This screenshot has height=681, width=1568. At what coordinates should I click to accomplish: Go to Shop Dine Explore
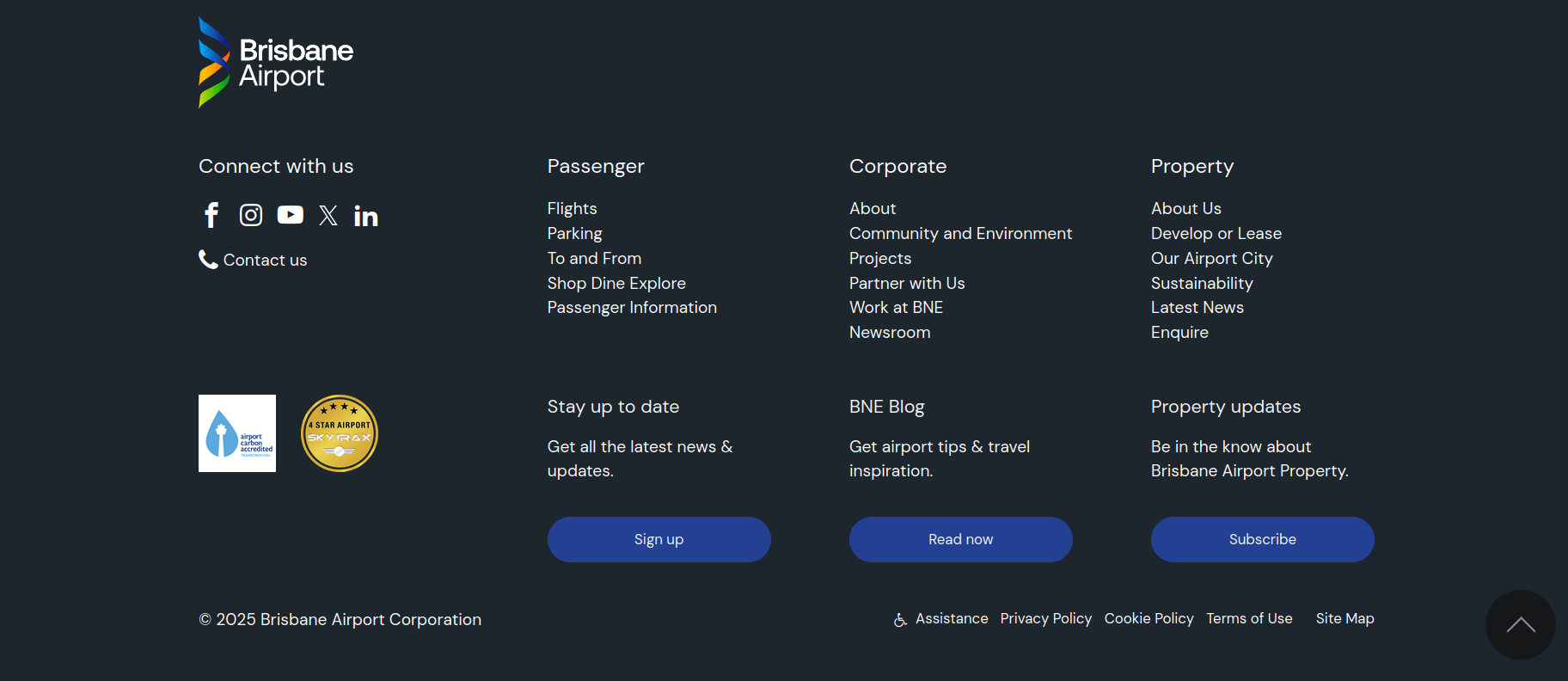(x=616, y=283)
